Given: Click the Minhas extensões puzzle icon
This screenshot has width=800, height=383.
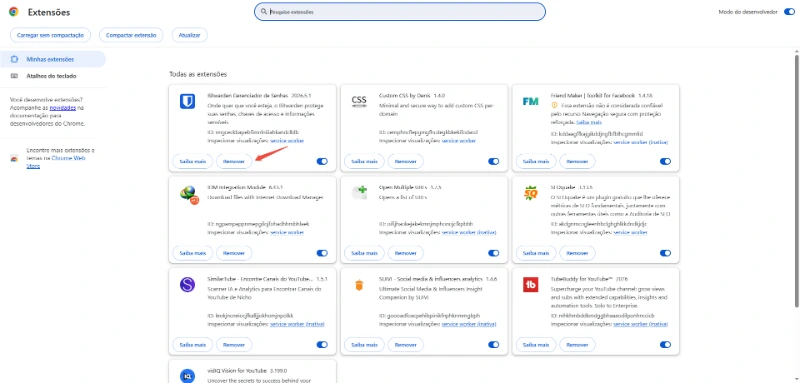Looking at the screenshot, I should point(15,59).
